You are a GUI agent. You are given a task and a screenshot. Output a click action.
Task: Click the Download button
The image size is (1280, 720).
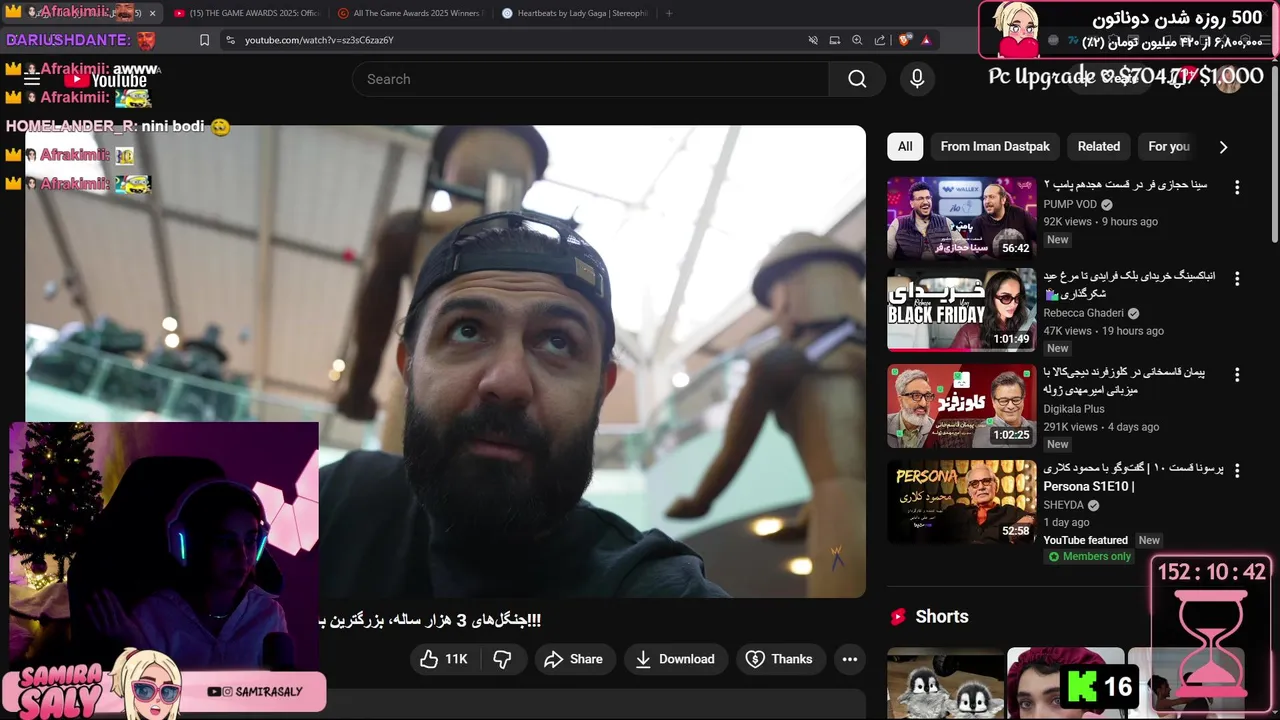click(676, 659)
